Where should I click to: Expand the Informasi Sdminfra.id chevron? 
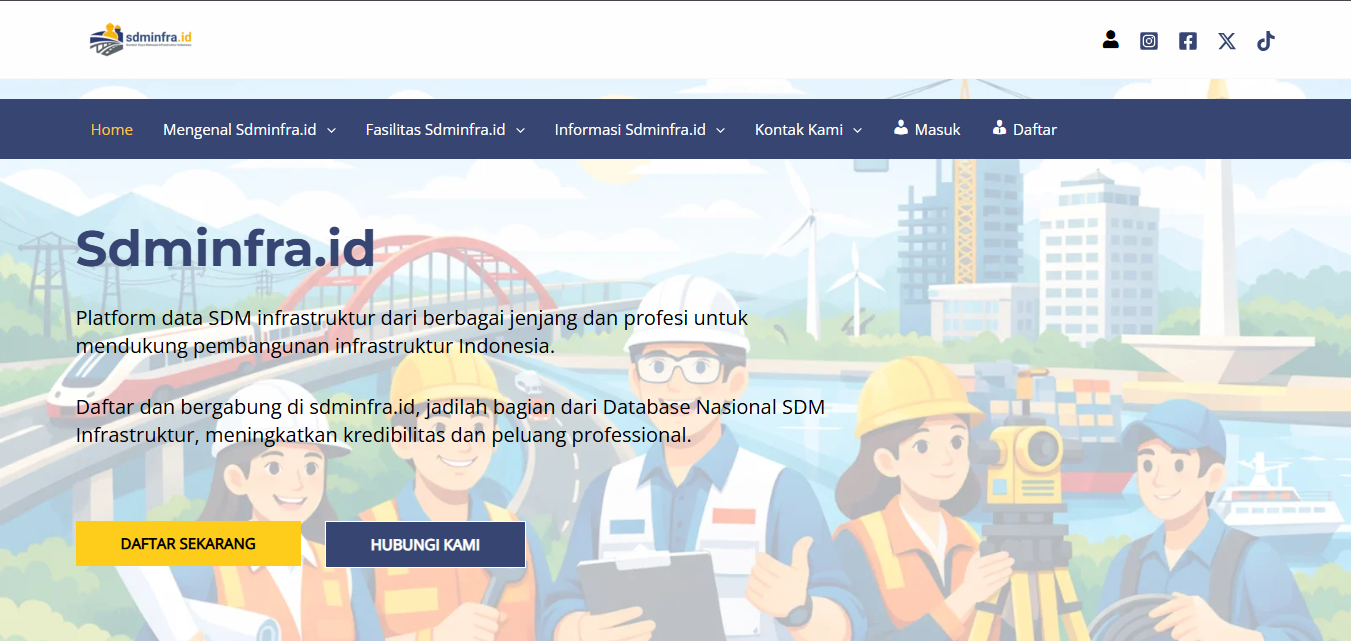tap(720, 130)
